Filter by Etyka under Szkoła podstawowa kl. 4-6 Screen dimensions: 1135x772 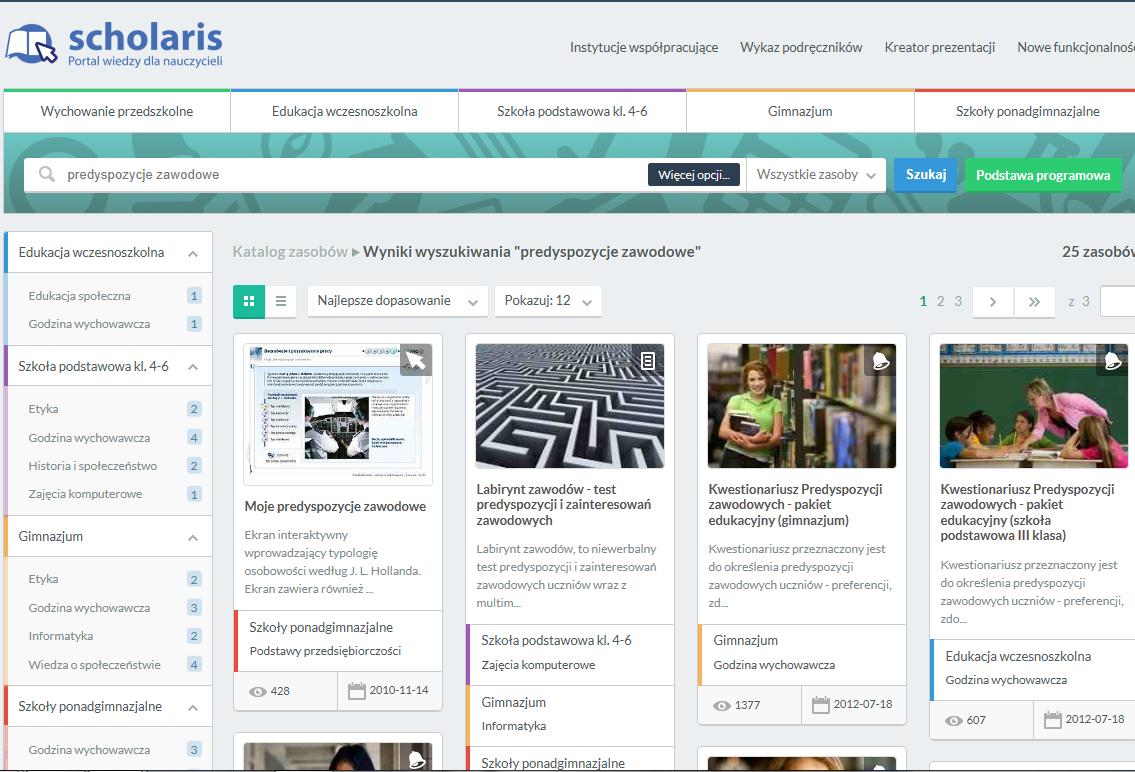click(43, 410)
